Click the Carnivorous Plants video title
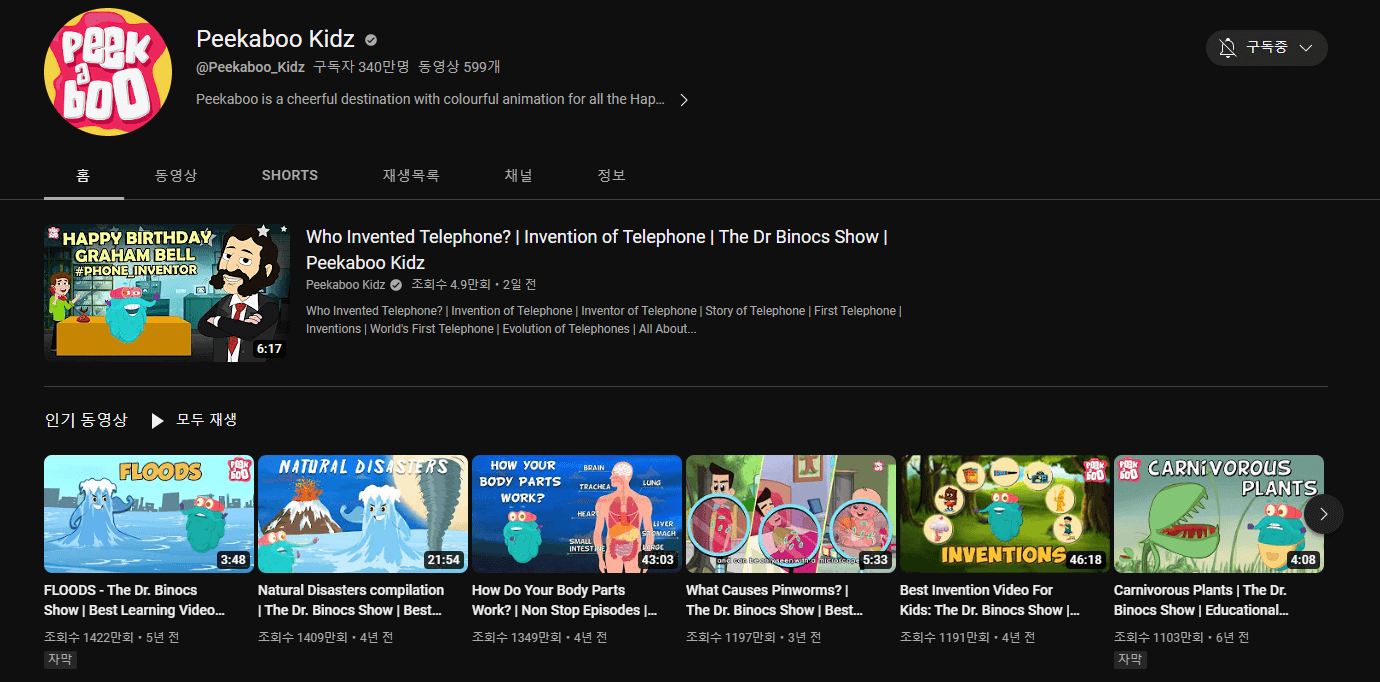 1202,600
